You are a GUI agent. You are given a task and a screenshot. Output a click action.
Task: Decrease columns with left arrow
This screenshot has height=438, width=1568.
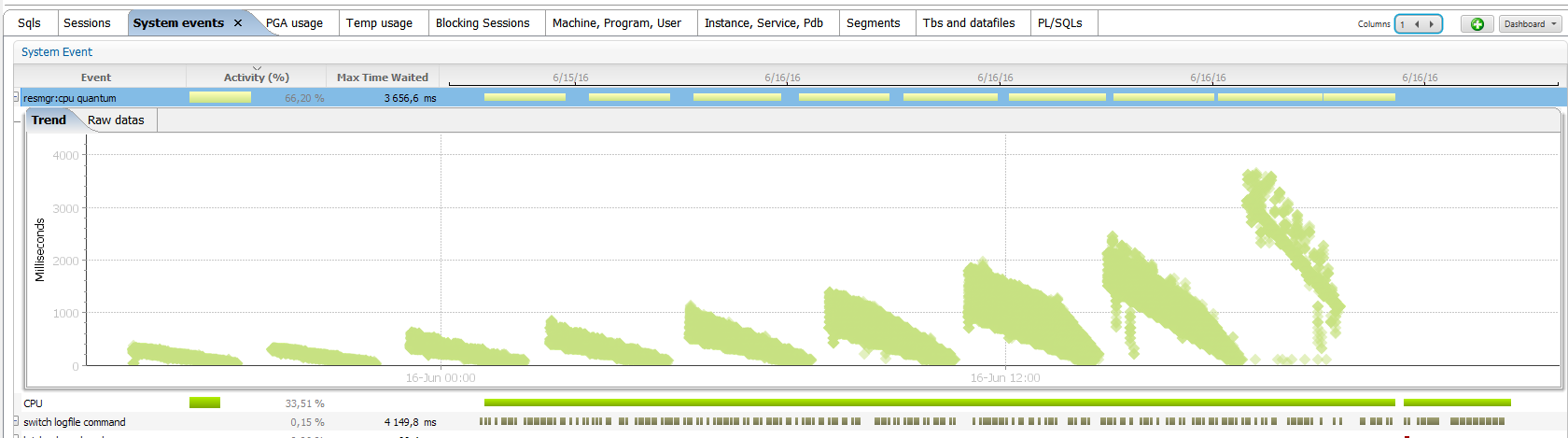(1417, 24)
